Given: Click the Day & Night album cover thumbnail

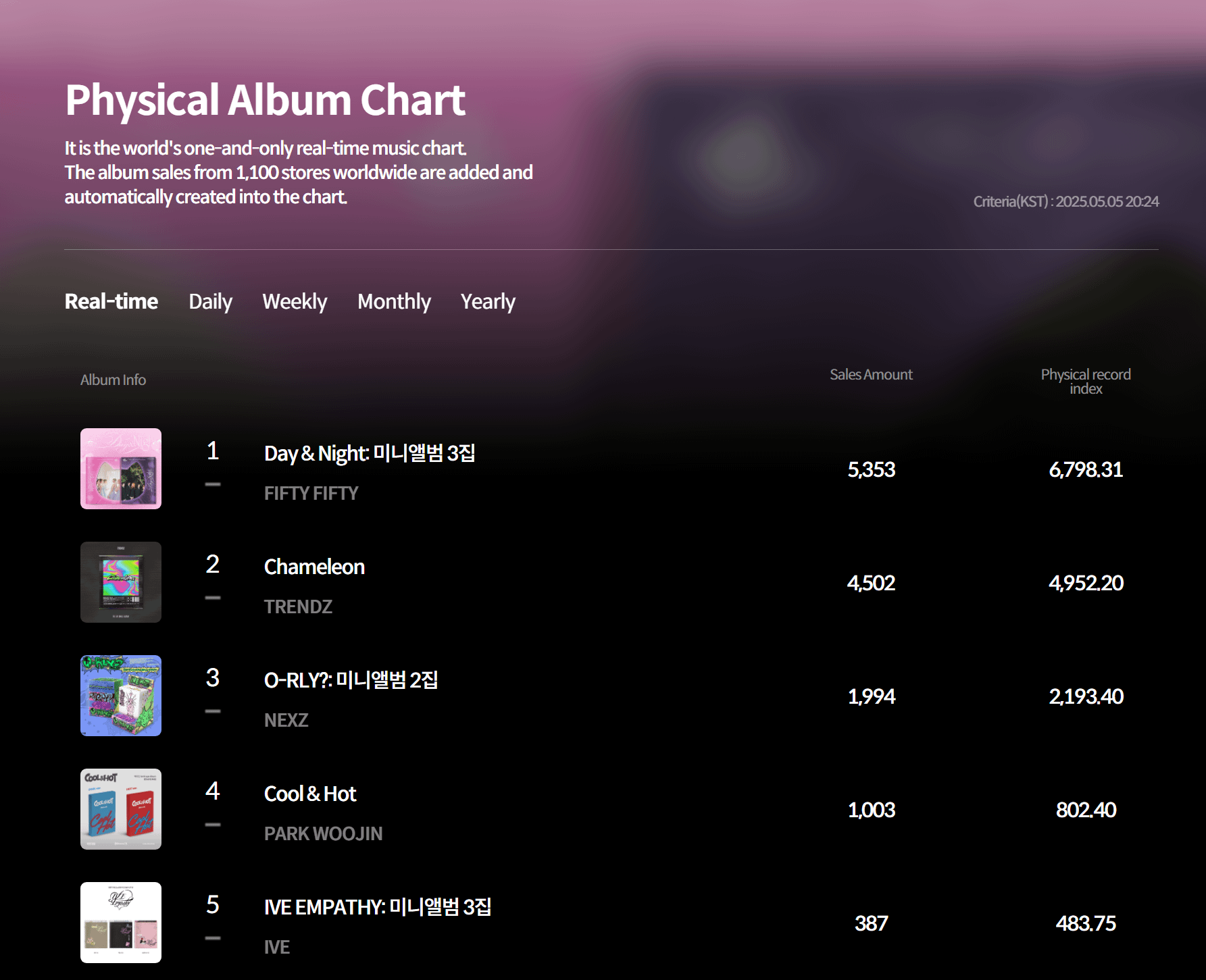Looking at the screenshot, I should [120, 469].
